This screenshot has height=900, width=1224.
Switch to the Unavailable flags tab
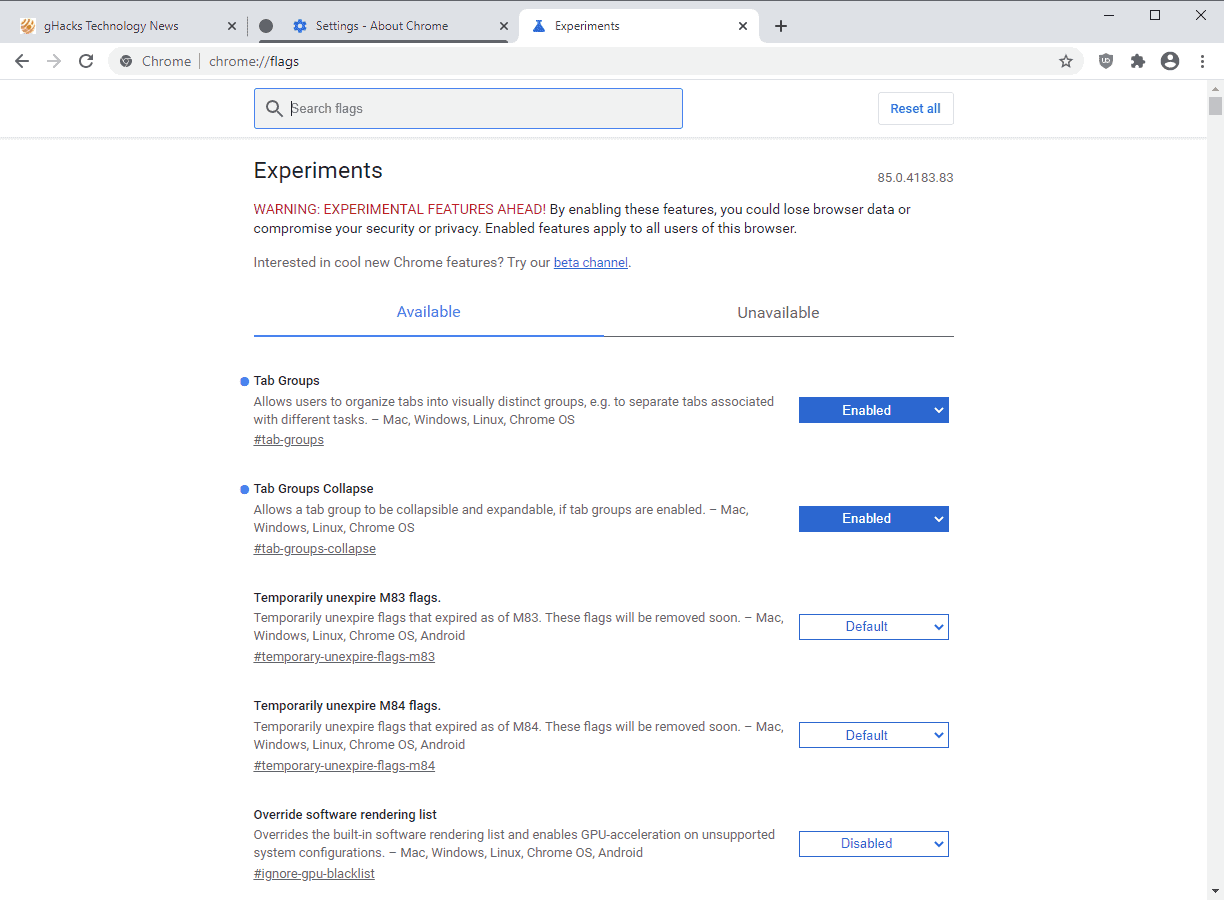(x=778, y=312)
